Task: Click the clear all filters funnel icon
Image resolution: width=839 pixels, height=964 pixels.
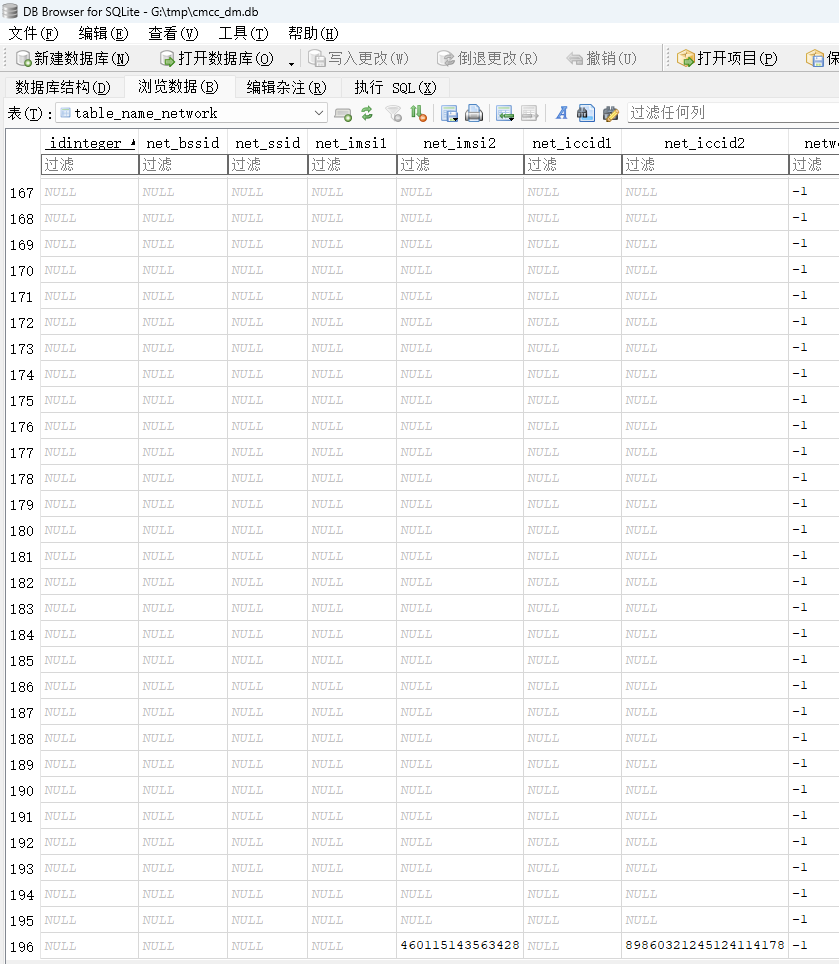Action: click(393, 113)
